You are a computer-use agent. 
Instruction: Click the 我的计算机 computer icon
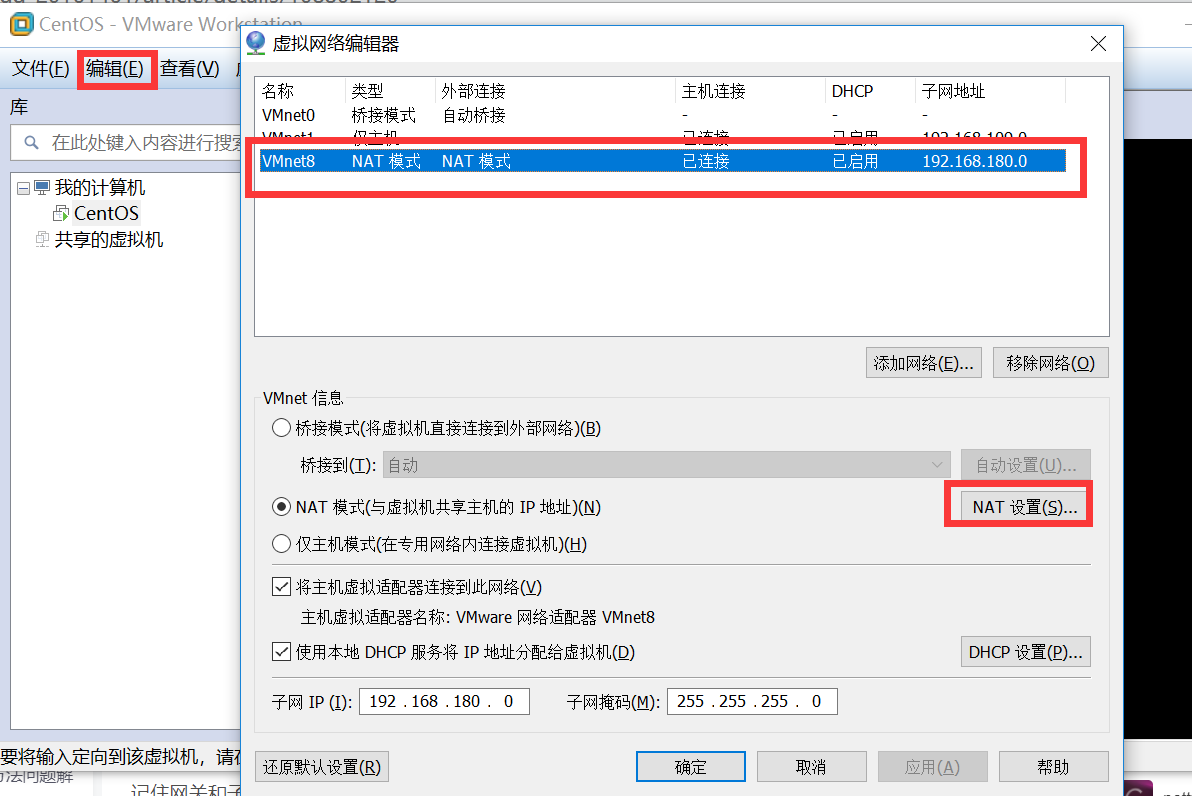pos(42,188)
